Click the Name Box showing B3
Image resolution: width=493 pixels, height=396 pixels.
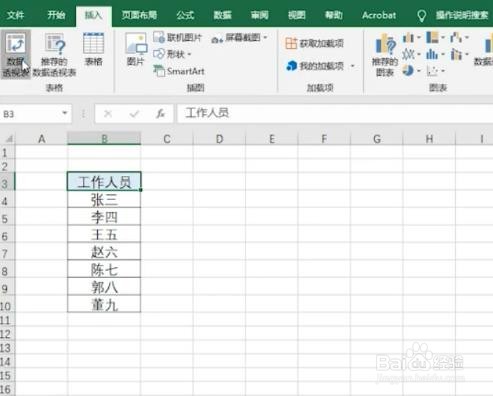(31, 114)
